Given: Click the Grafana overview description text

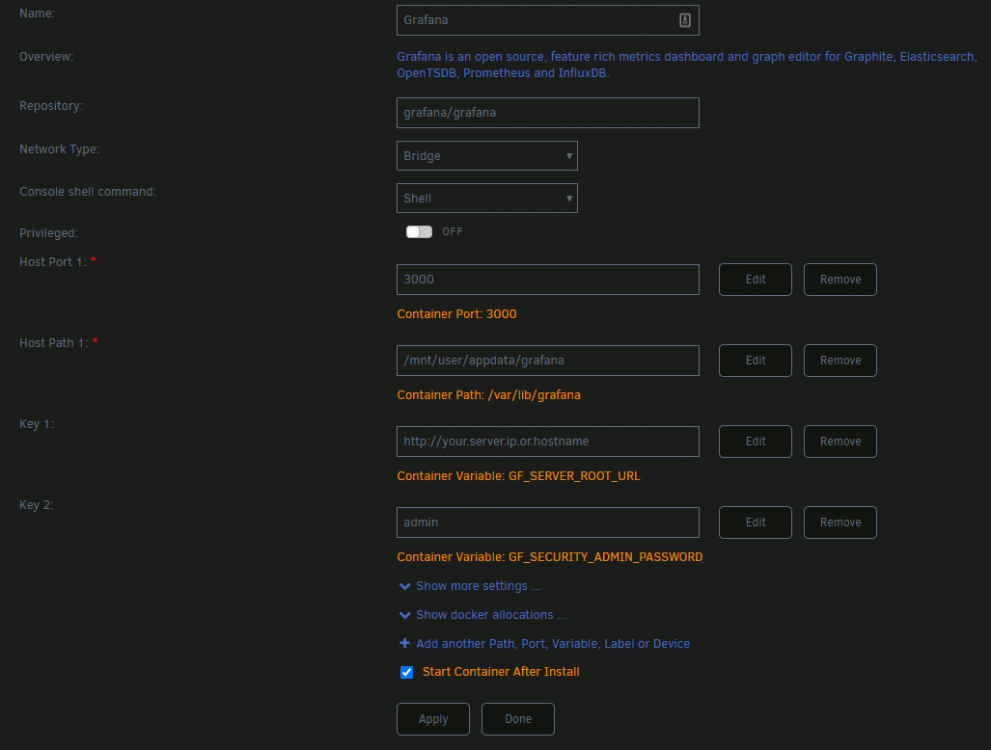Looking at the screenshot, I should (687, 65).
